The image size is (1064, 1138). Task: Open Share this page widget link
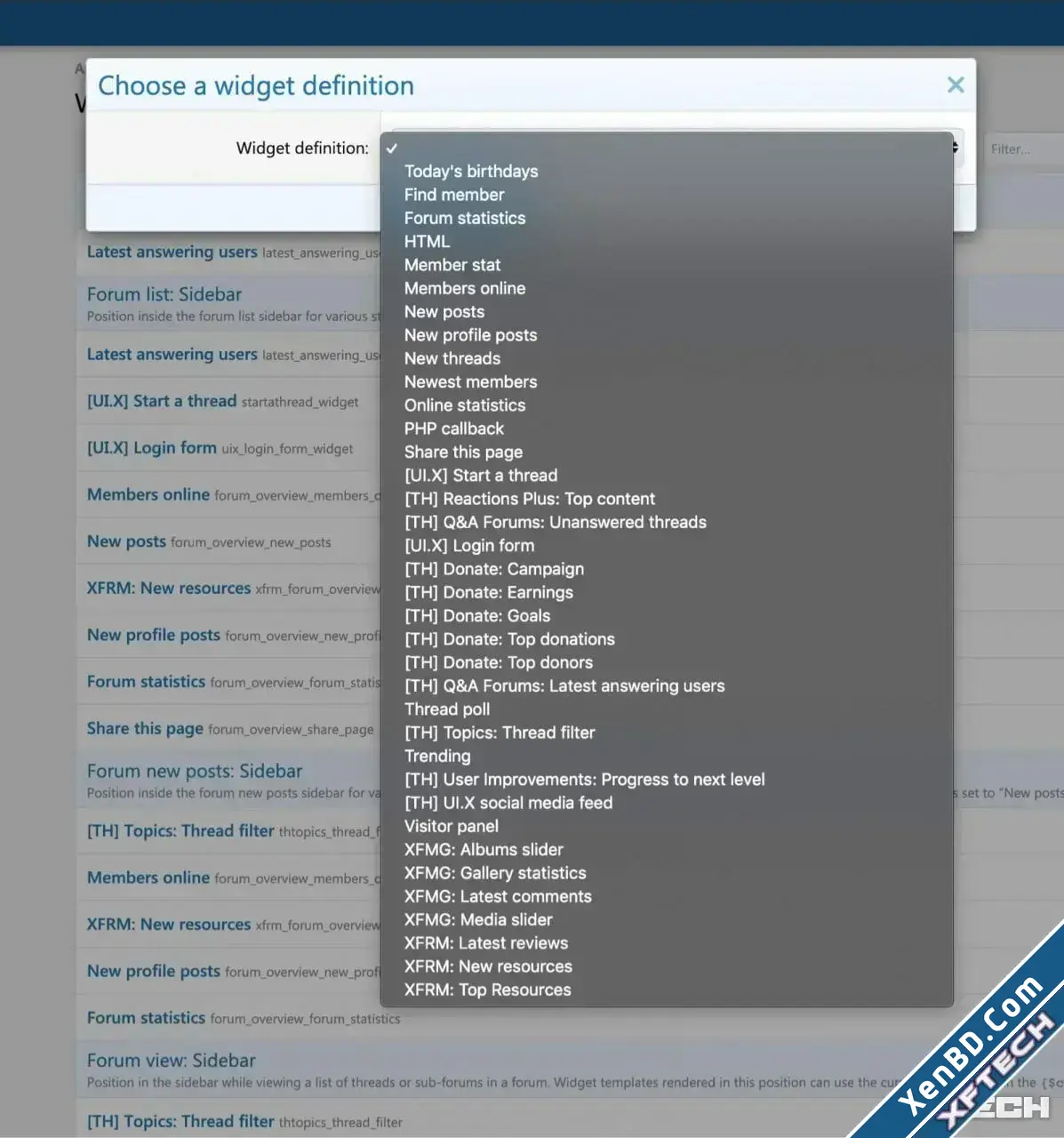pos(145,729)
